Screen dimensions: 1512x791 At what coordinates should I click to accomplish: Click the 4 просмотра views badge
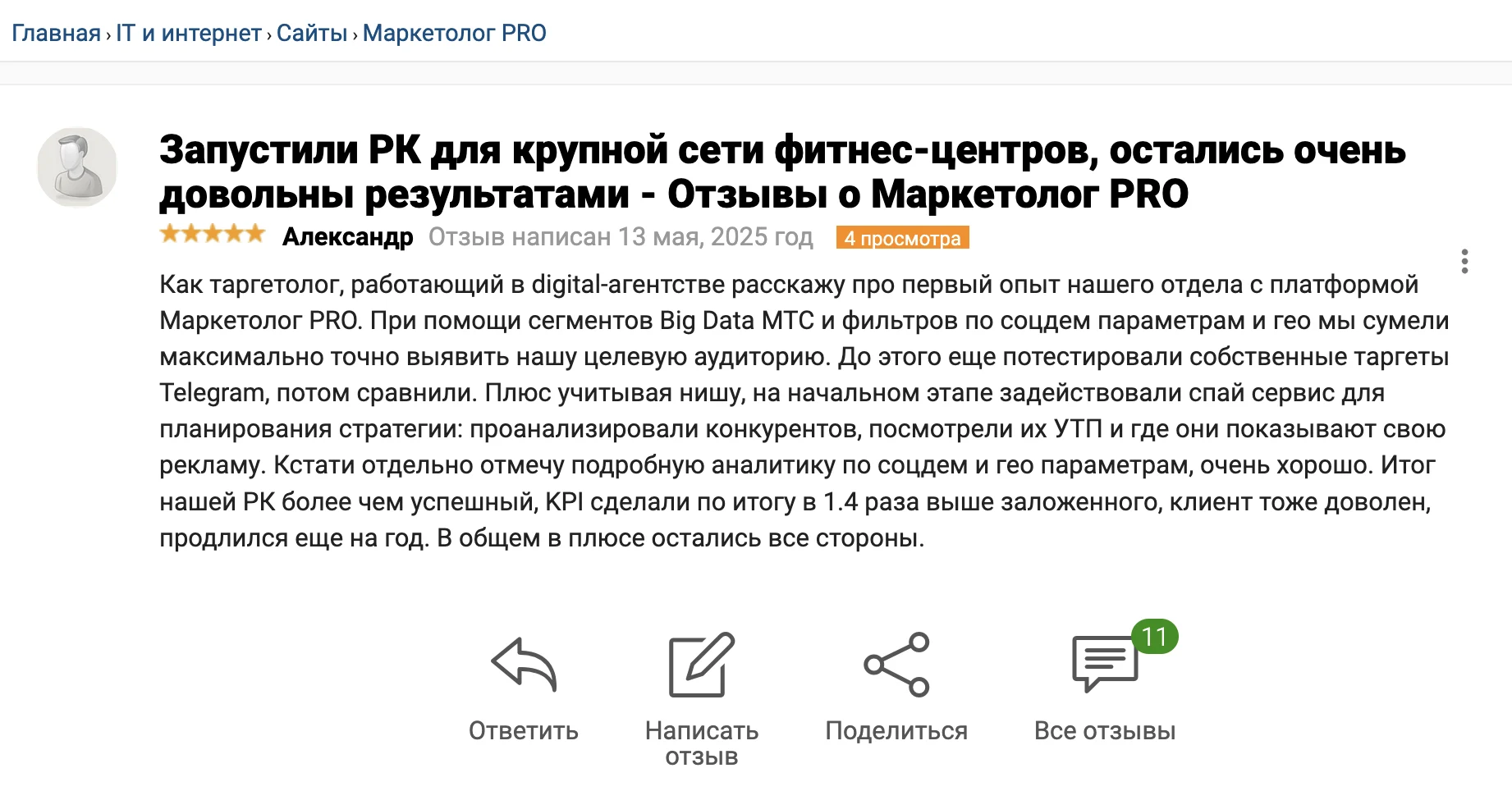[x=903, y=238]
